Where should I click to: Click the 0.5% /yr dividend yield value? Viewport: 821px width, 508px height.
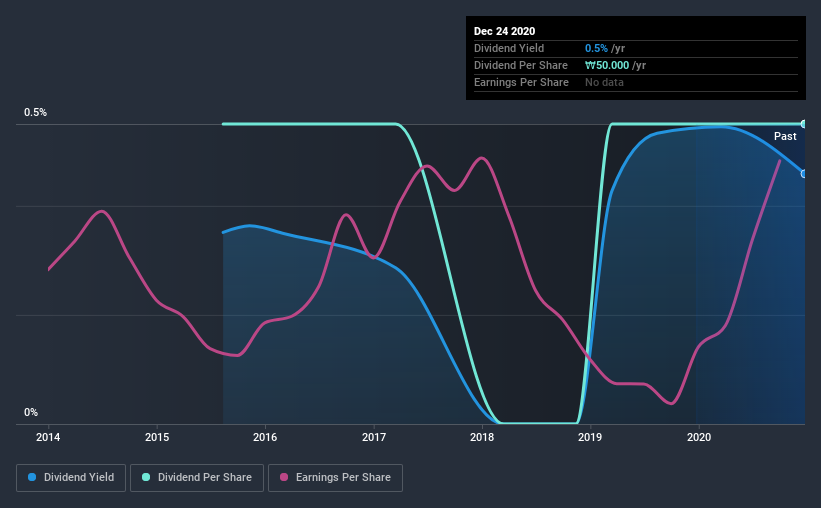(x=605, y=48)
